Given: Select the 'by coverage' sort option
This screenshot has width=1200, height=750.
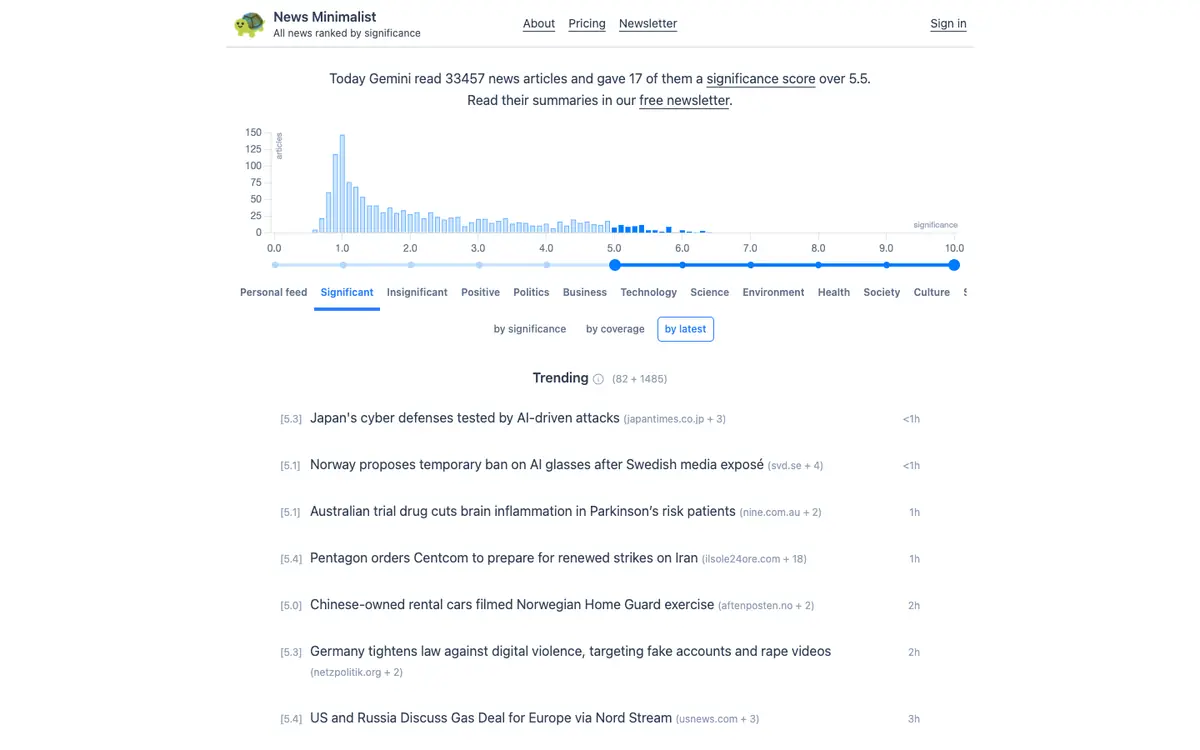Looking at the screenshot, I should click(615, 329).
